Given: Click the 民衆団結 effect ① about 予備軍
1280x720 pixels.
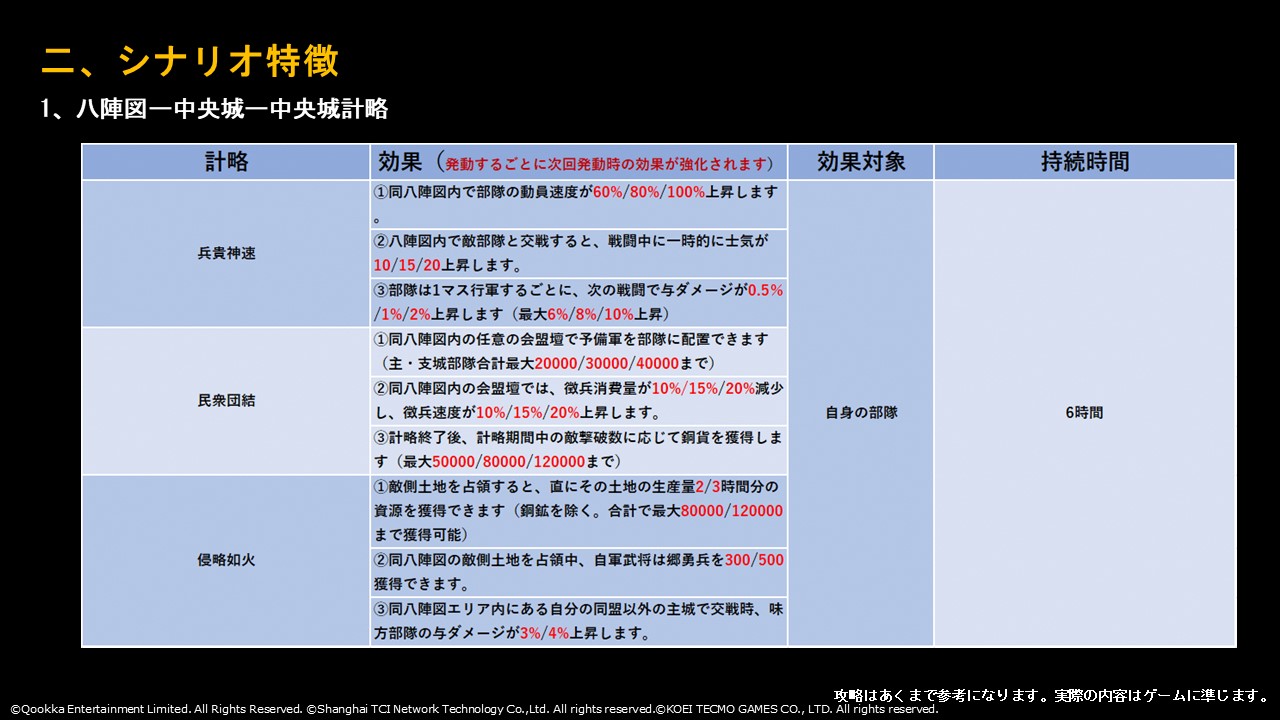Looking at the screenshot, I should tap(579, 351).
